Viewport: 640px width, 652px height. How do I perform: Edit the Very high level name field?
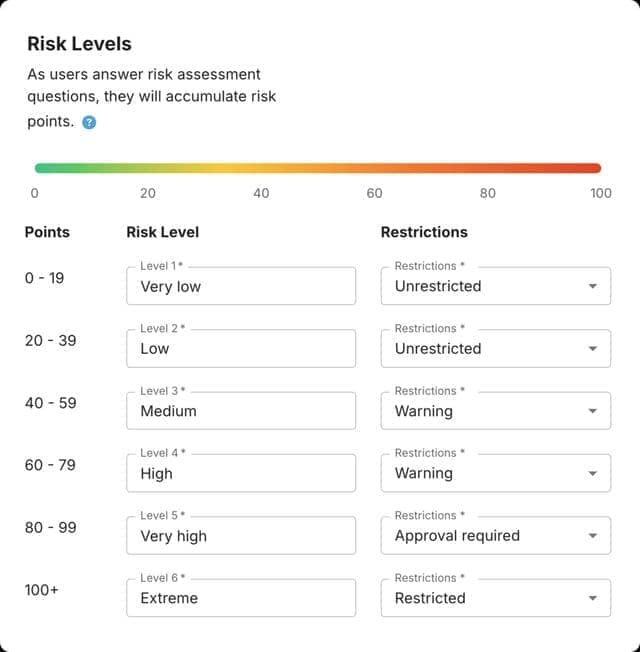click(240, 536)
